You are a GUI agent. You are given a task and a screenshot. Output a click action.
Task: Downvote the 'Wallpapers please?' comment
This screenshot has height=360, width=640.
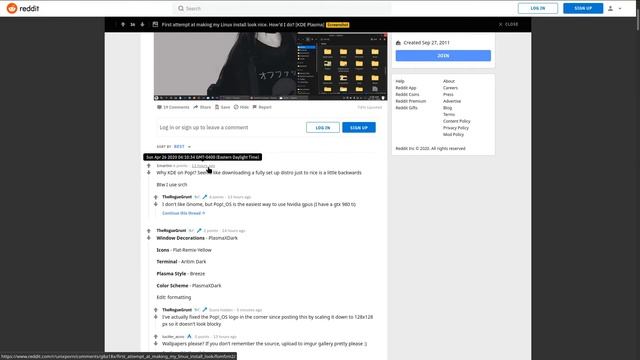point(156,344)
